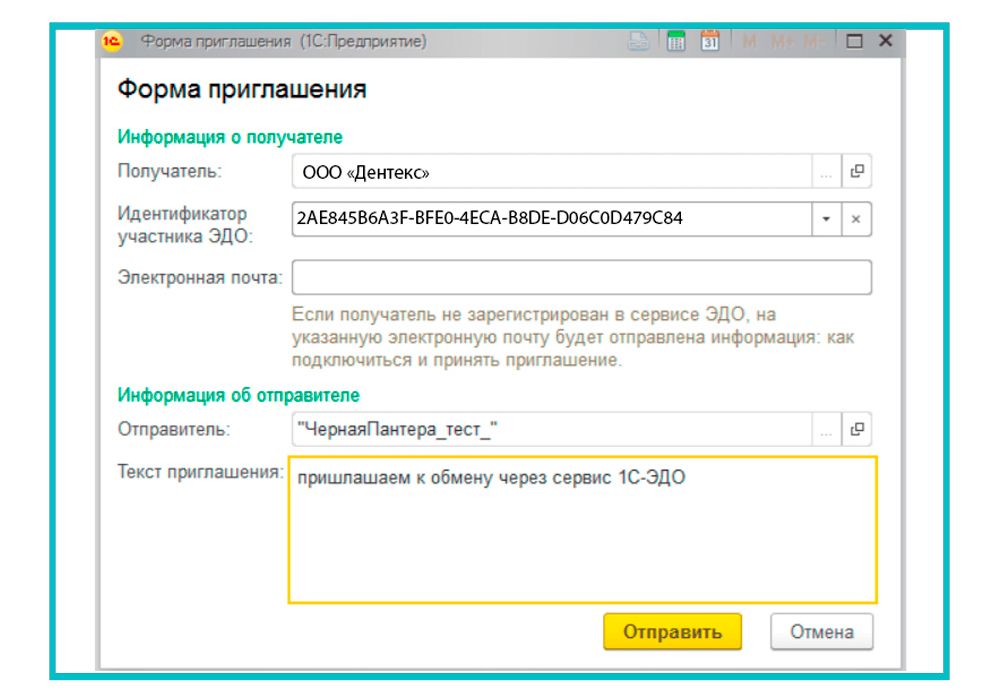Click the M+ memory button
This screenshot has width=1000, height=700.
click(x=781, y=41)
